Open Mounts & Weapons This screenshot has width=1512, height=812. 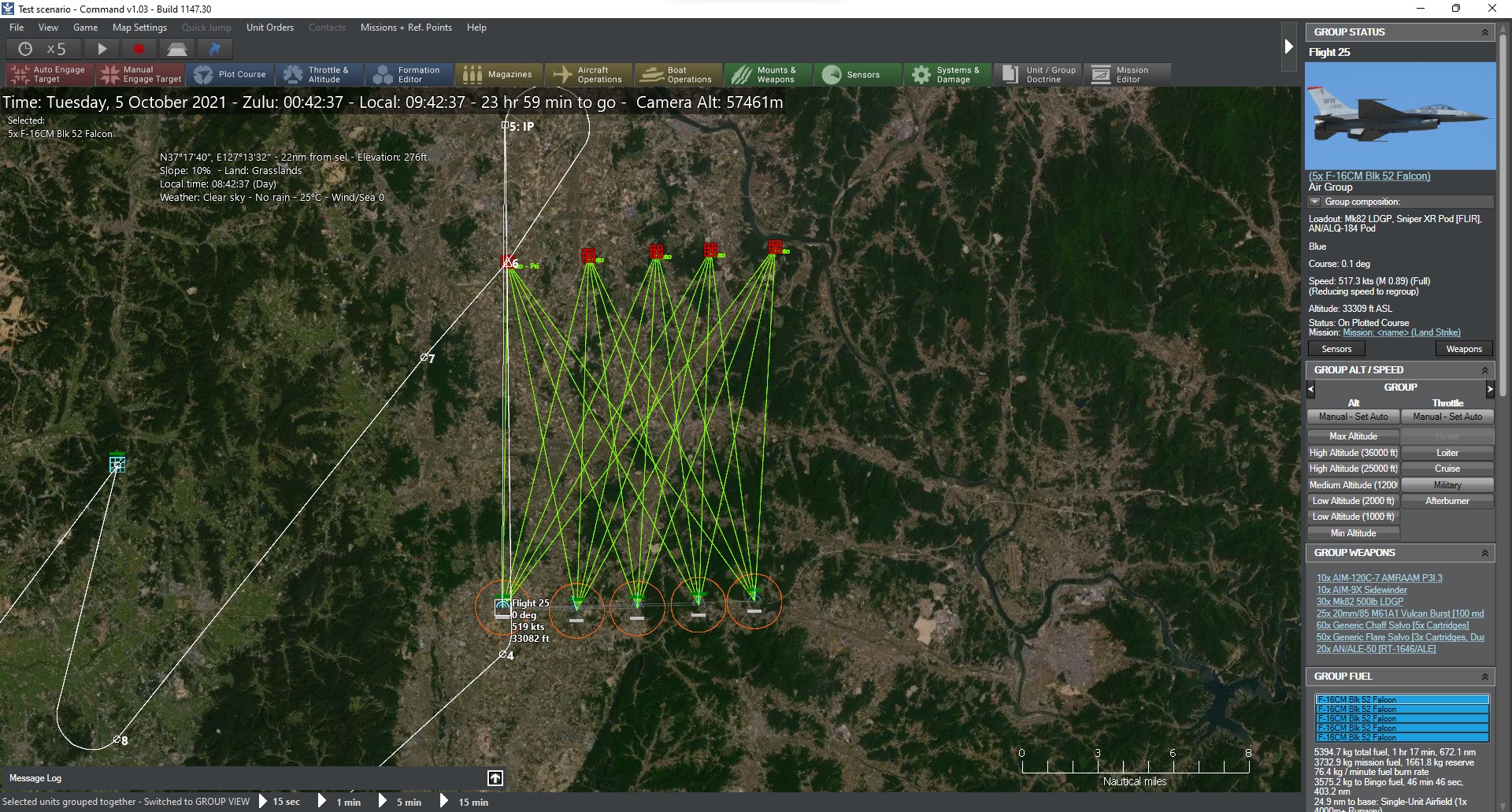coord(769,75)
